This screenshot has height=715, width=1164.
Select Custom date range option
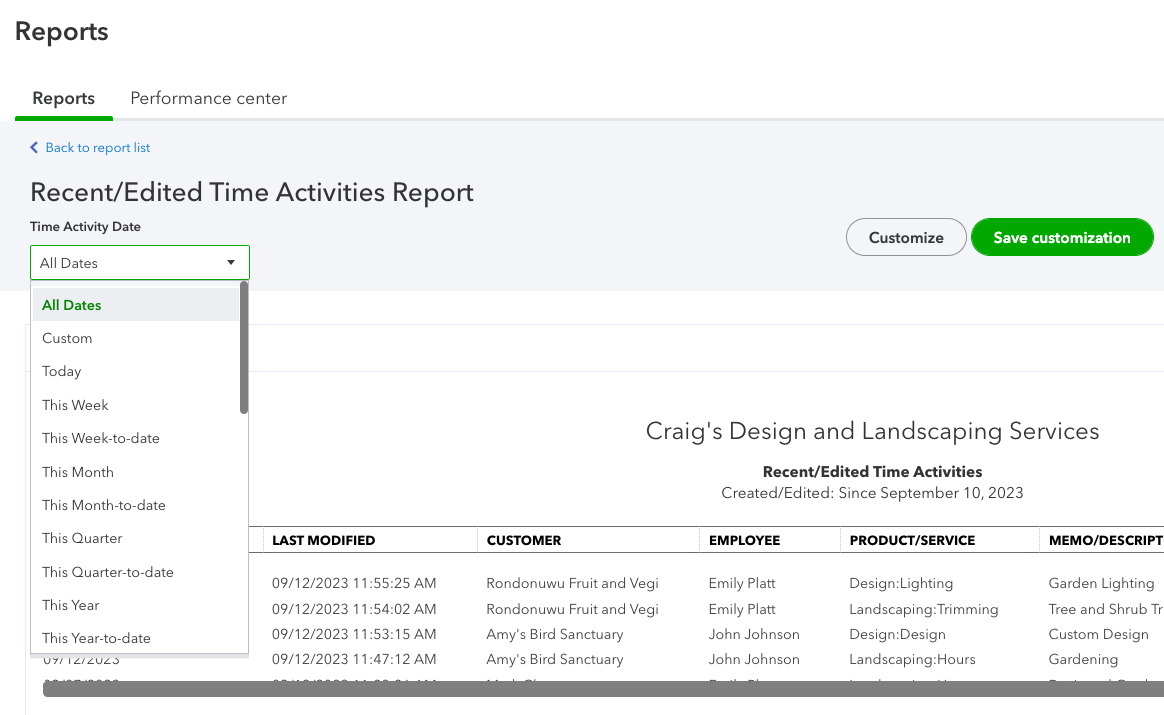[x=67, y=338]
